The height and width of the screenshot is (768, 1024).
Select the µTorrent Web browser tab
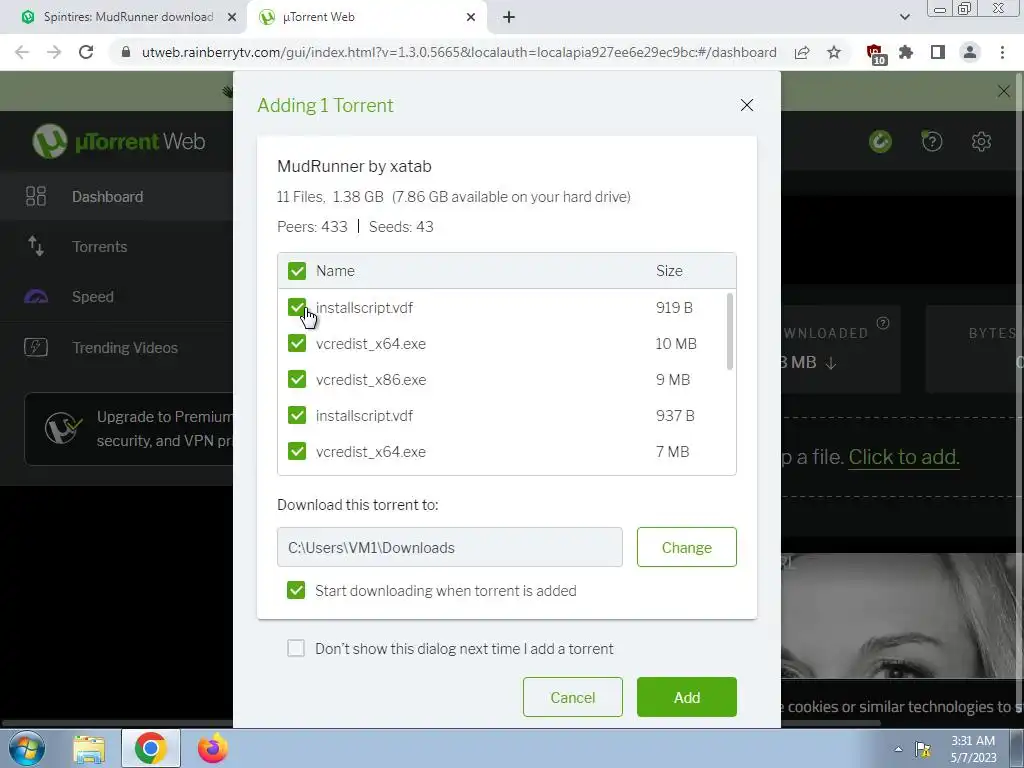coord(366,17)
